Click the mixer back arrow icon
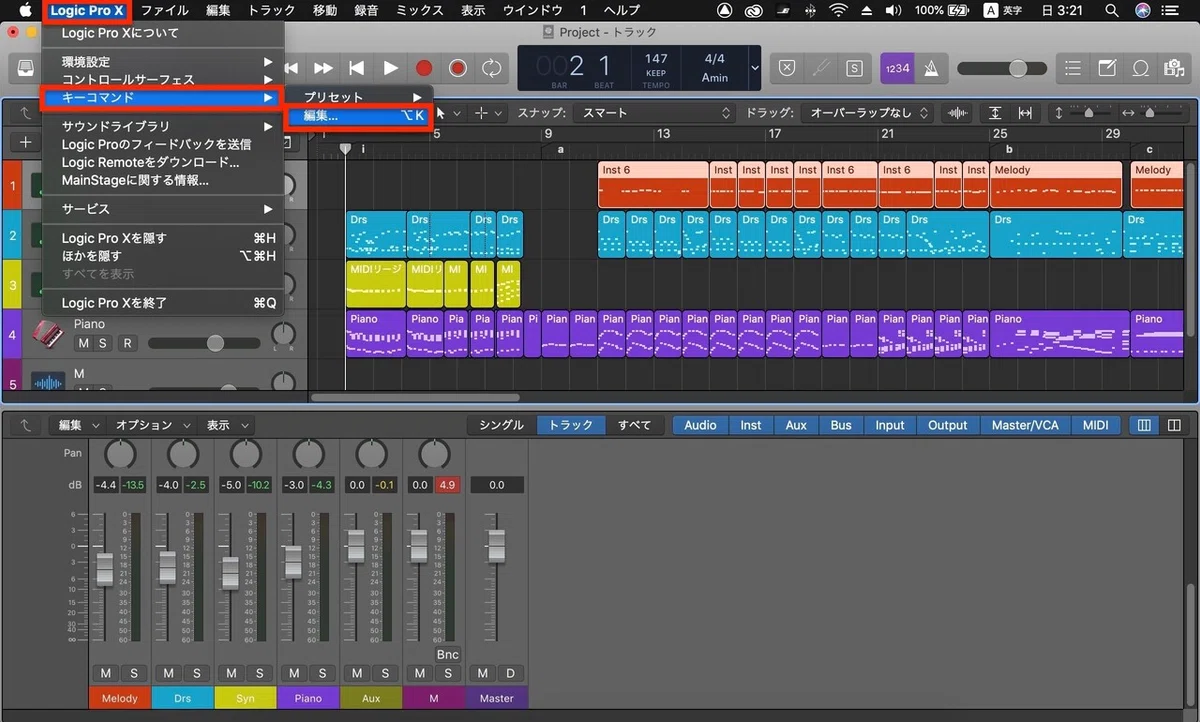The height and width of the screenshot is (722, 1200). (x=25, y=425)
